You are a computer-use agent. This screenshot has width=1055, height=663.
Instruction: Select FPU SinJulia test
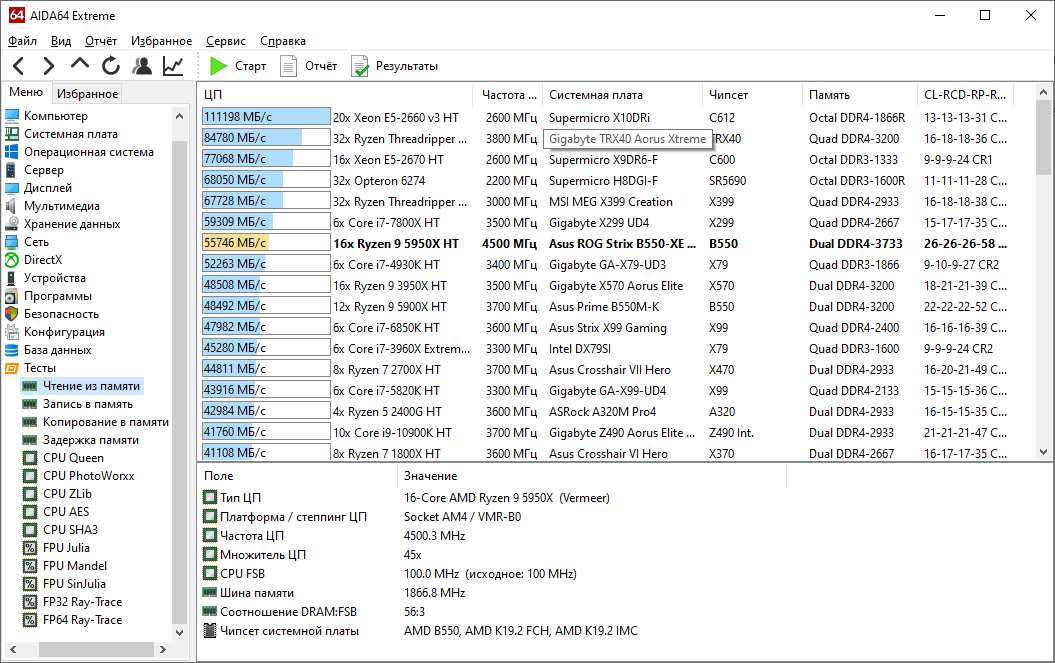(74, 584)
